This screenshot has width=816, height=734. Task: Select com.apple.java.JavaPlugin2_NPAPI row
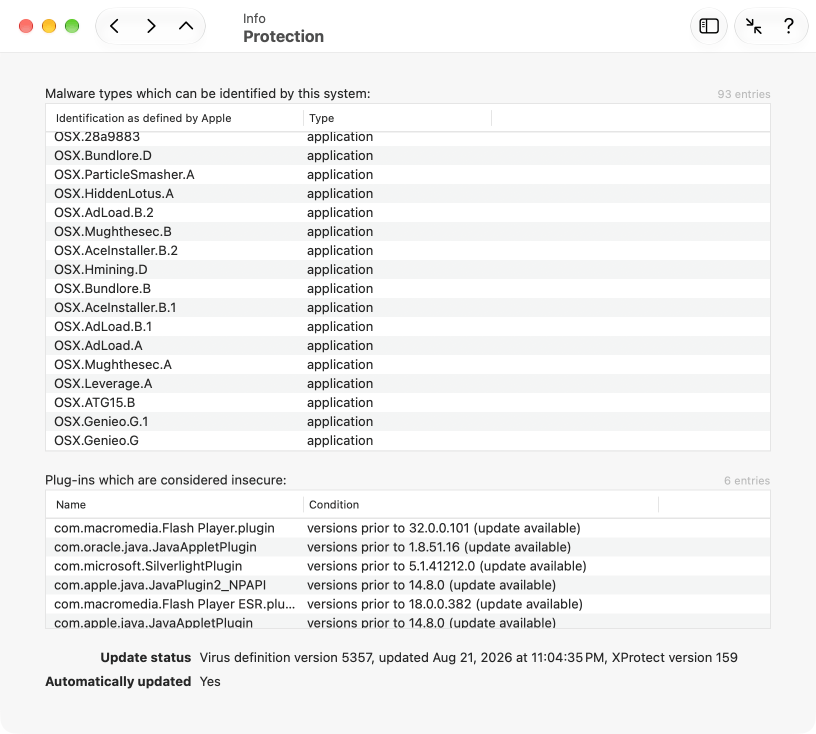coord(408,585)
